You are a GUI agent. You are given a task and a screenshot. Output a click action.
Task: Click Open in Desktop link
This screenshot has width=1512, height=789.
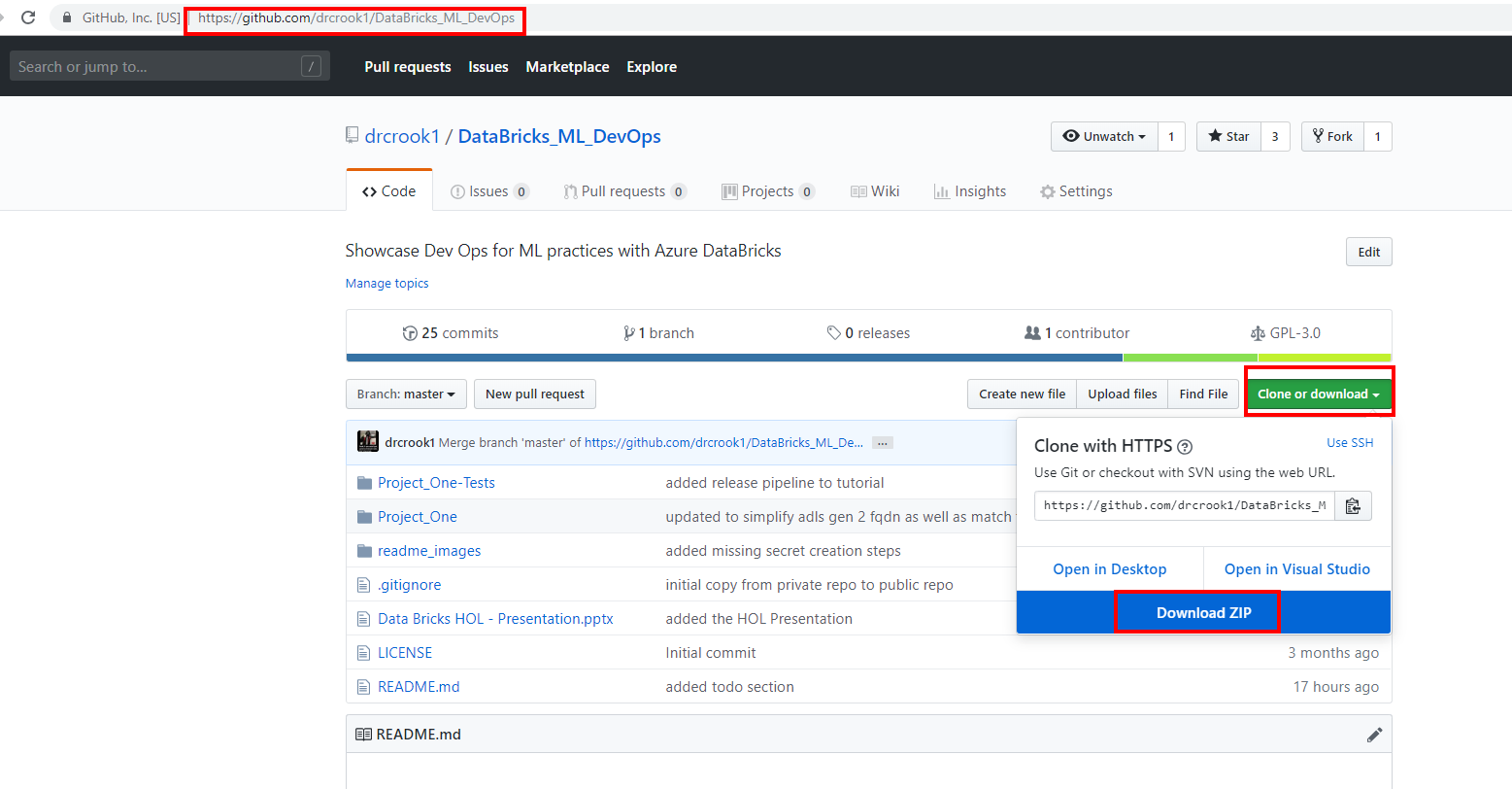[x=1110, y=569]
